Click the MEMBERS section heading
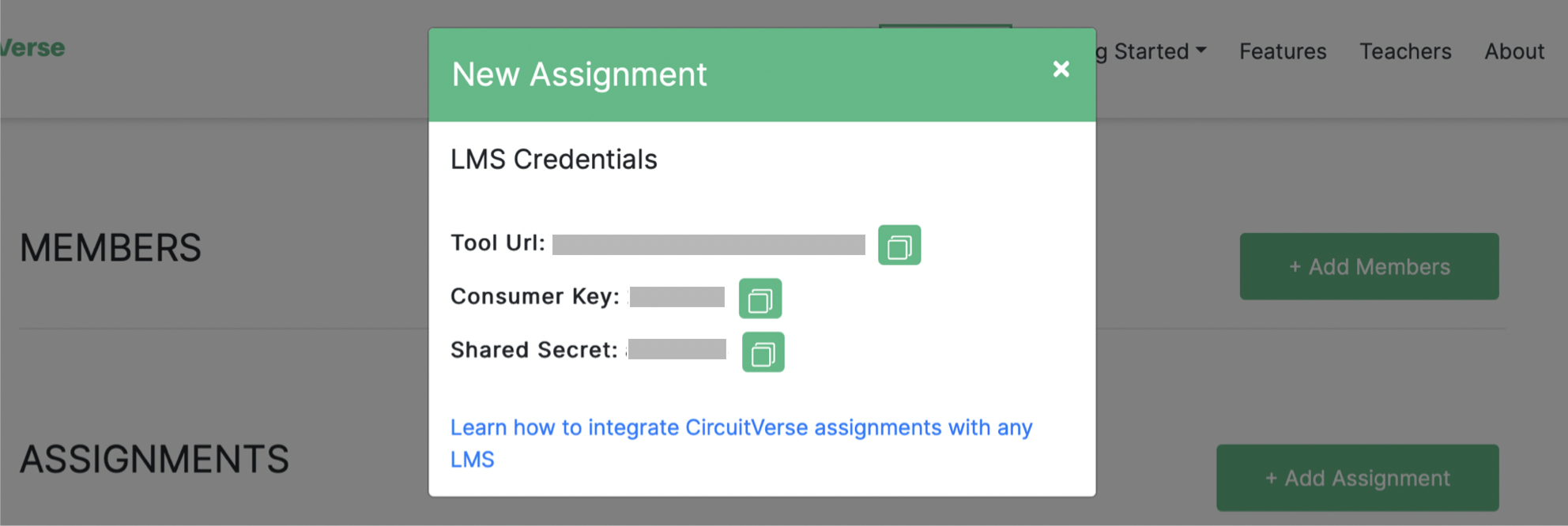 tap(111, 248)
